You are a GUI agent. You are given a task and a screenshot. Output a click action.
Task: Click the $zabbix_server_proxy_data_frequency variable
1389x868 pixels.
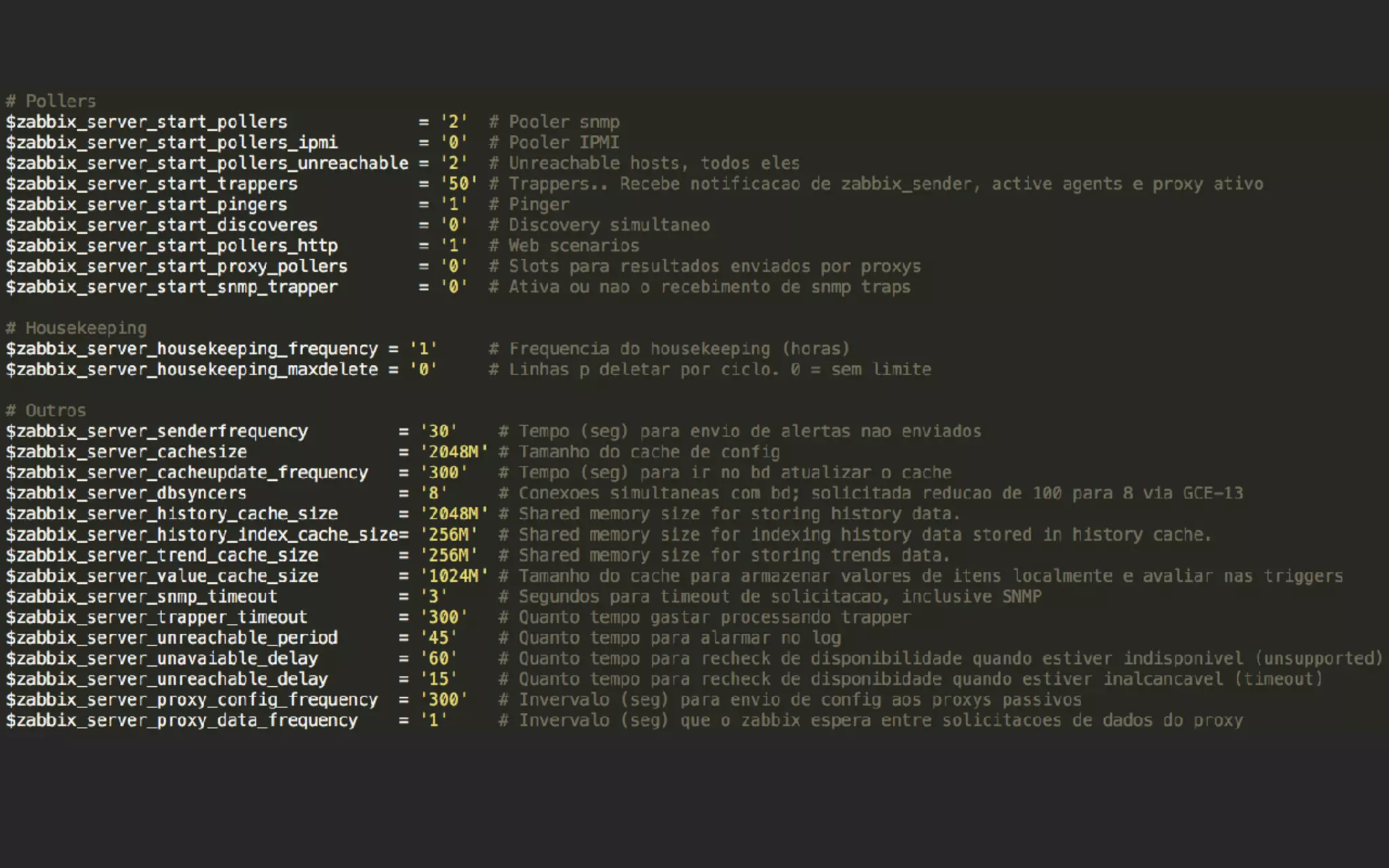coord(182,720)
